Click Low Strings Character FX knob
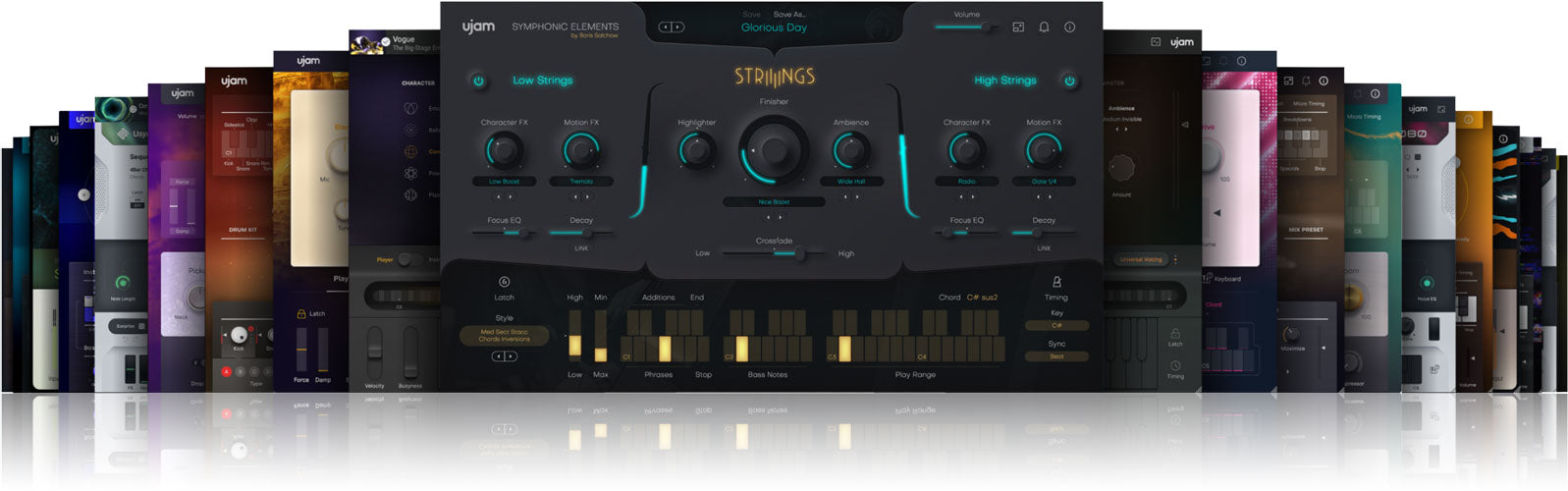 504,151
